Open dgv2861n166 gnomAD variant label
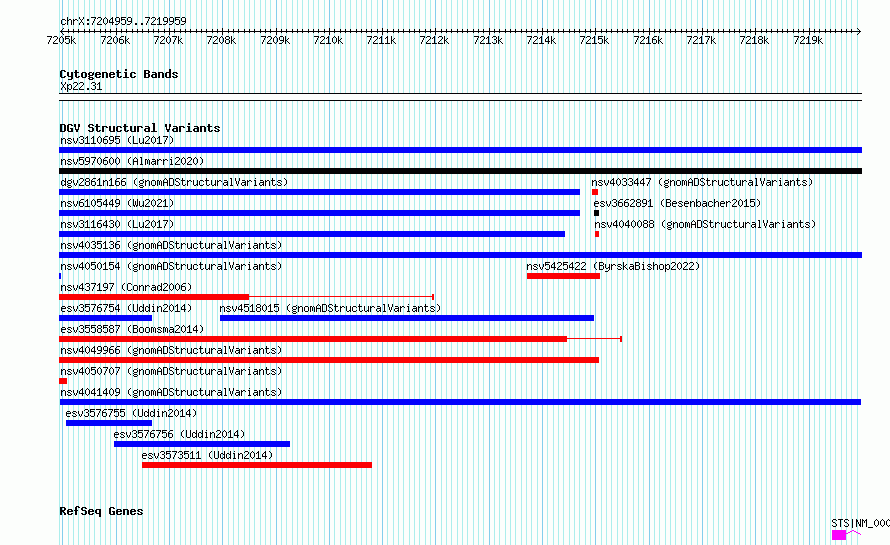 (174, 182)
